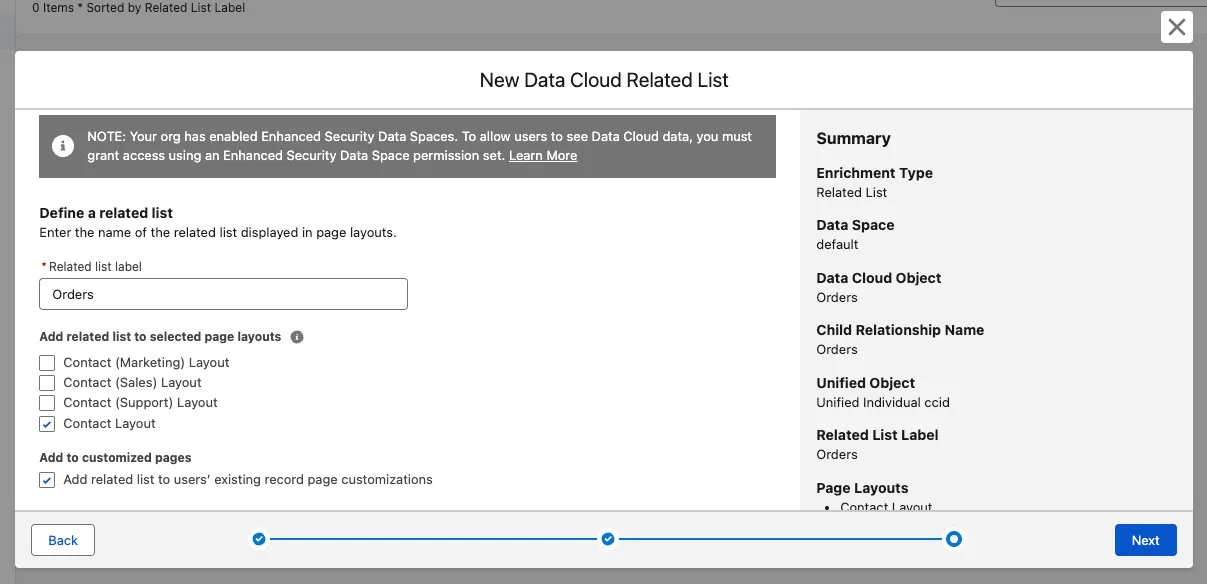Uncheck the Contact Layout checkbox

pos(47,424)
